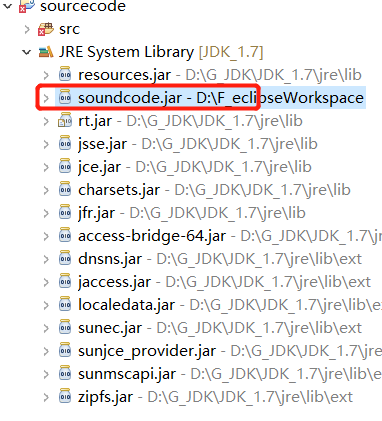Screen dimensions: 382x421
Task: Click the jfr.jar jar icon
Action: click(x=65, y=212)
